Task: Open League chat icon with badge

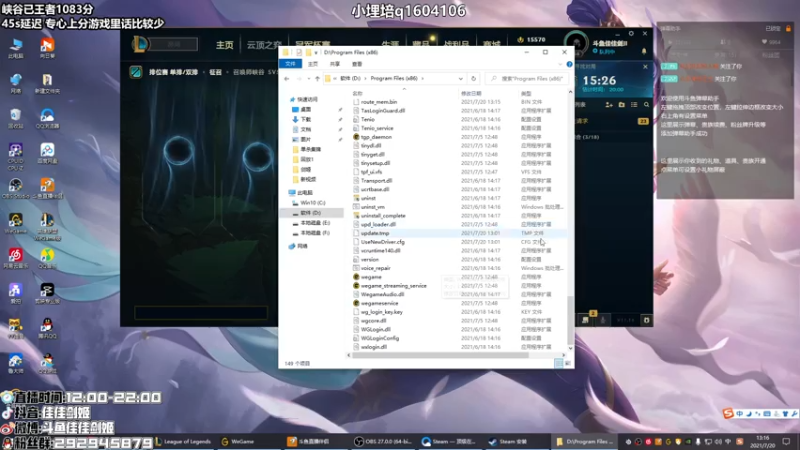Action: point(586,319)
